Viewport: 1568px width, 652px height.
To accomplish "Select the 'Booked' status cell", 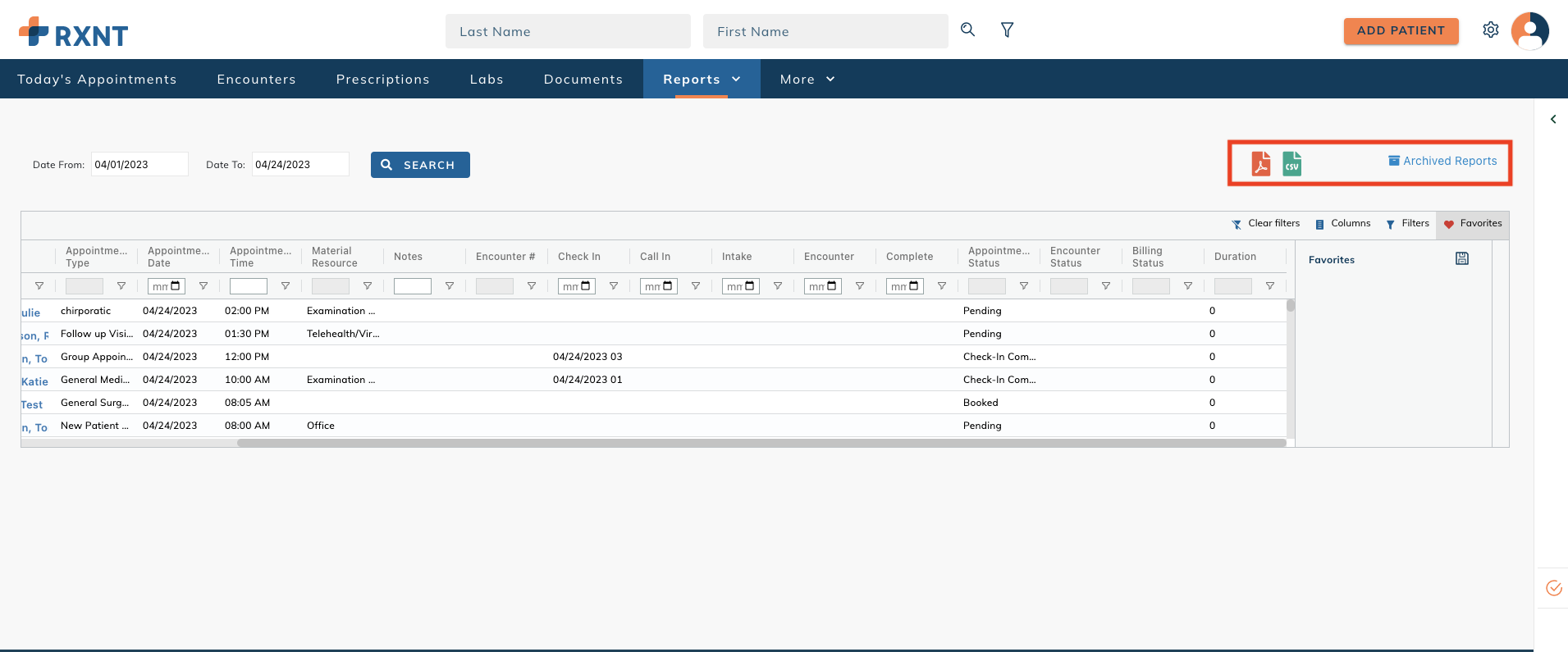I will [x=981, y=403].
